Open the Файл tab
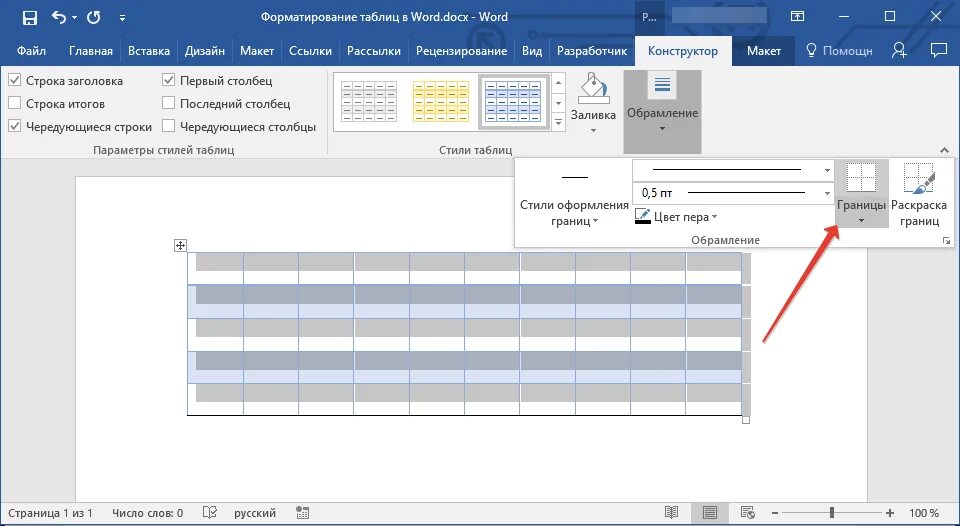The height and width of the screenshot is (526, 960). (31, 51)
